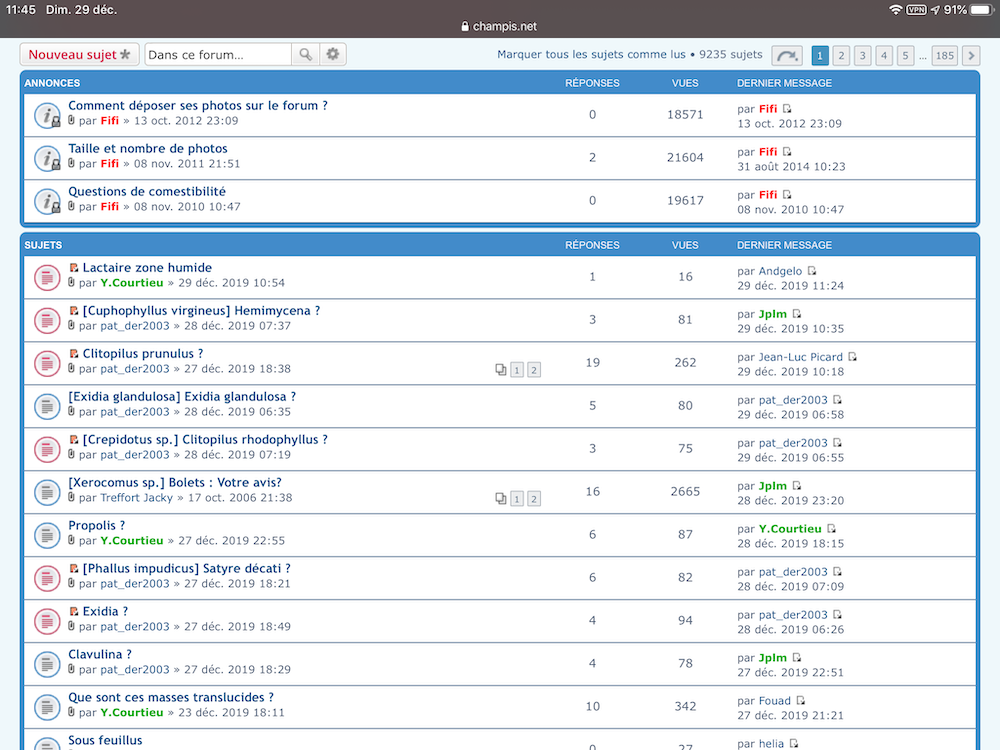Screen dimensions: 1000x750
Task: Click the Lactaire zone humide unread topic icon
Action: (x=47, y=277)
